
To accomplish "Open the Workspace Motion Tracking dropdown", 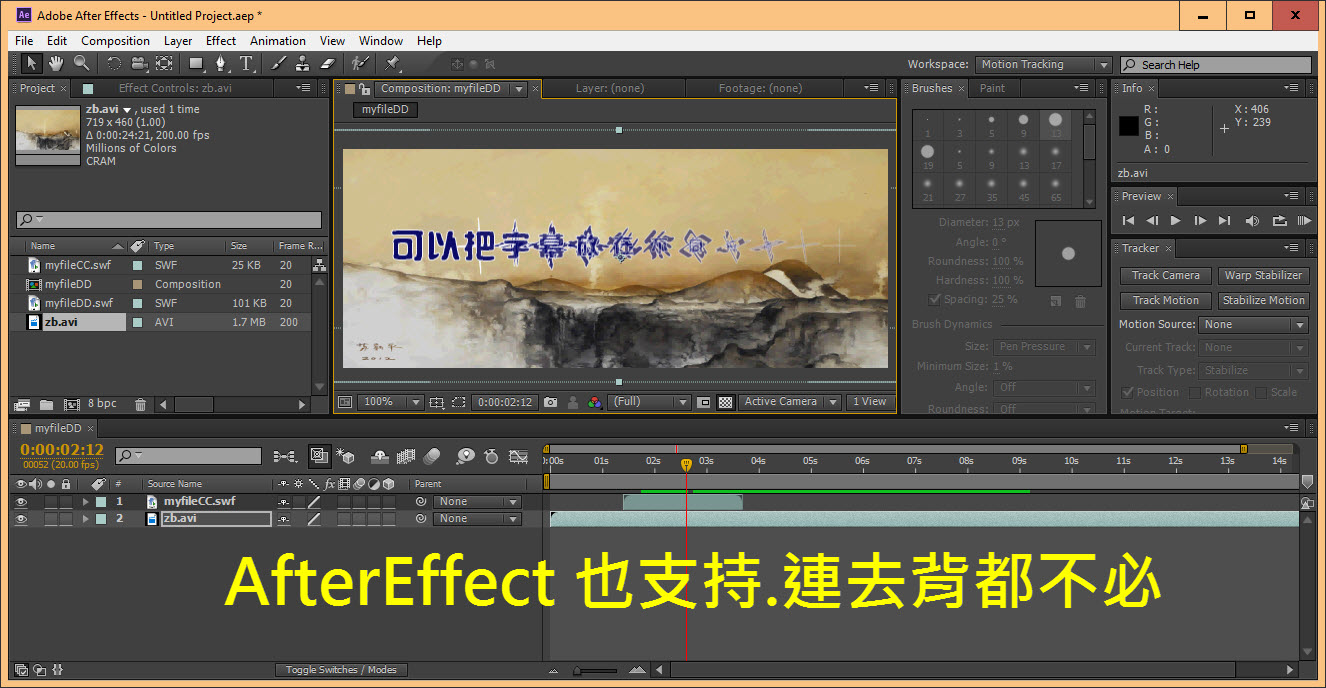I will pos(1043,64).
